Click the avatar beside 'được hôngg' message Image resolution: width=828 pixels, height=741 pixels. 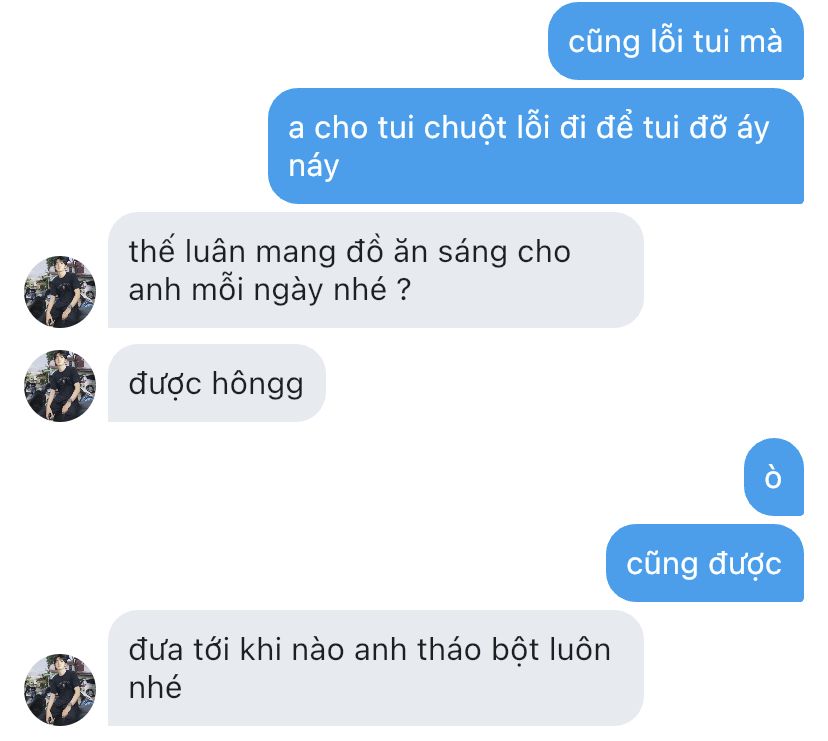point(60,386)
